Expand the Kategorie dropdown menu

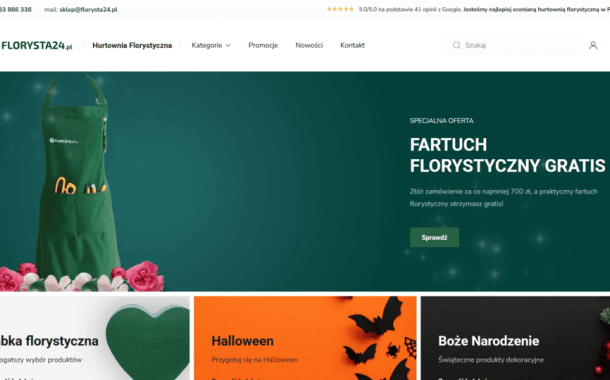coord(211,46)
